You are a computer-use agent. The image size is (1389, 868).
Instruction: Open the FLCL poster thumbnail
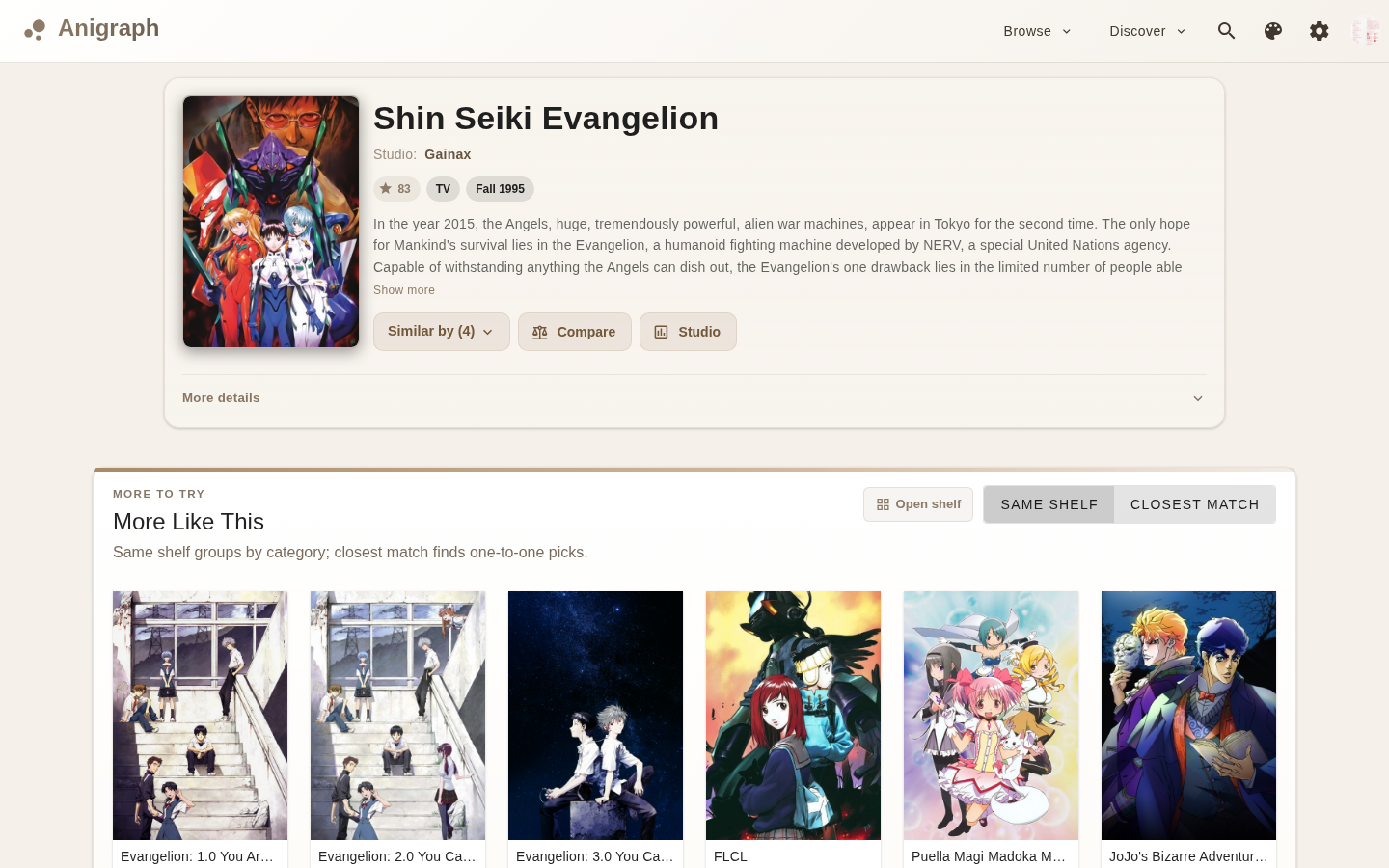793,716
